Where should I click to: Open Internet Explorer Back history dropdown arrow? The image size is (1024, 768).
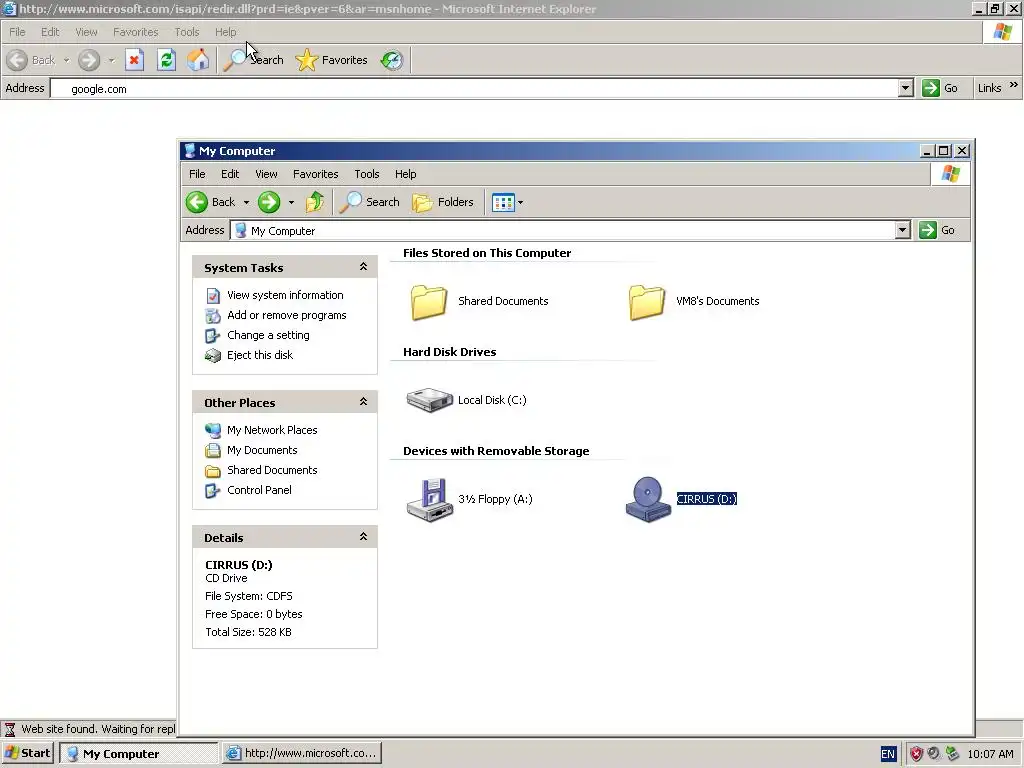pyautogui.click(x=66, y=60)
